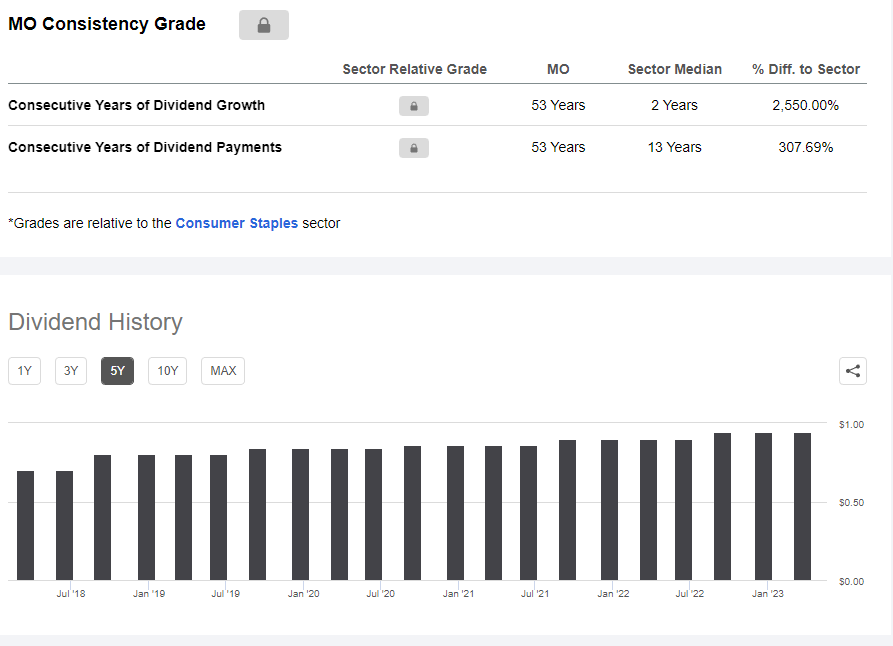Click the 307.69% value
This screenshot has width=893, height=646.
(806, 148)
